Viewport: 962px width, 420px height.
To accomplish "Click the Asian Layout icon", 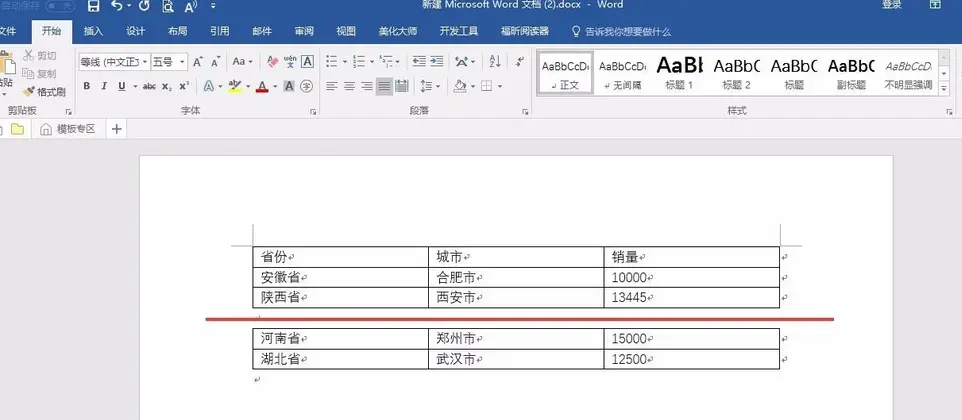I will (462, 62).
